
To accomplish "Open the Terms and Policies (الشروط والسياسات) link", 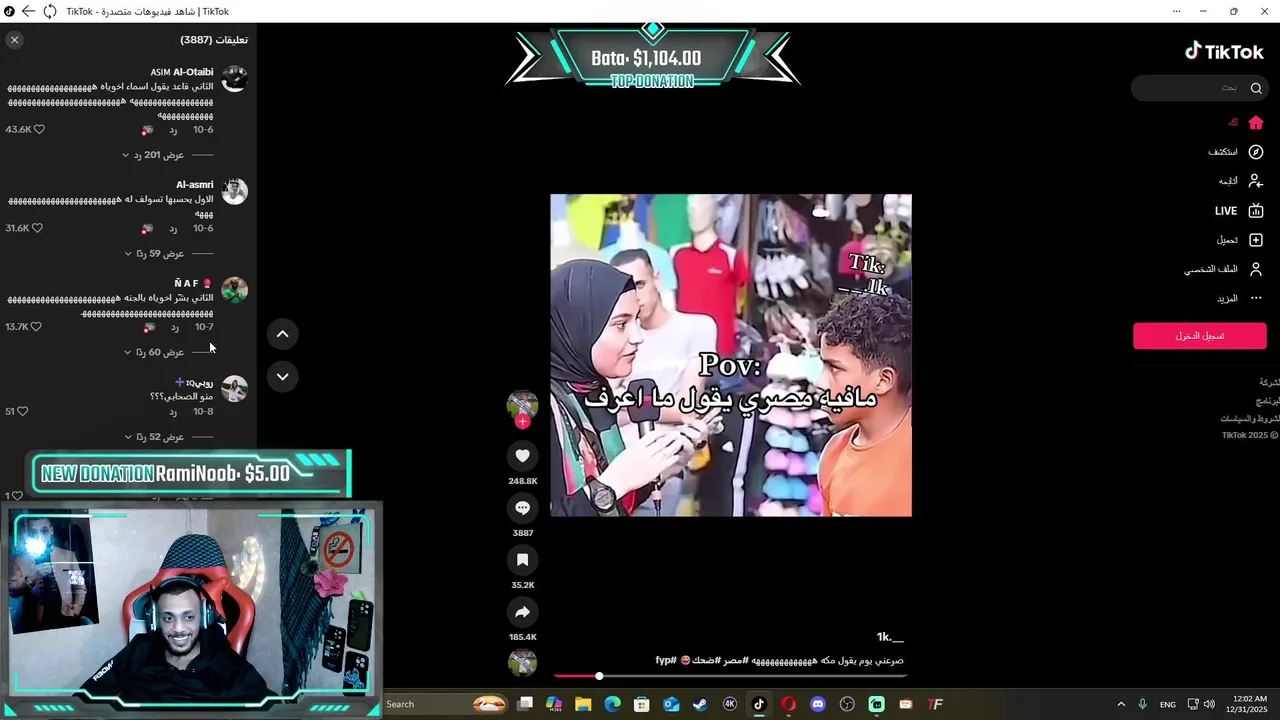I will click(1249, 419).
